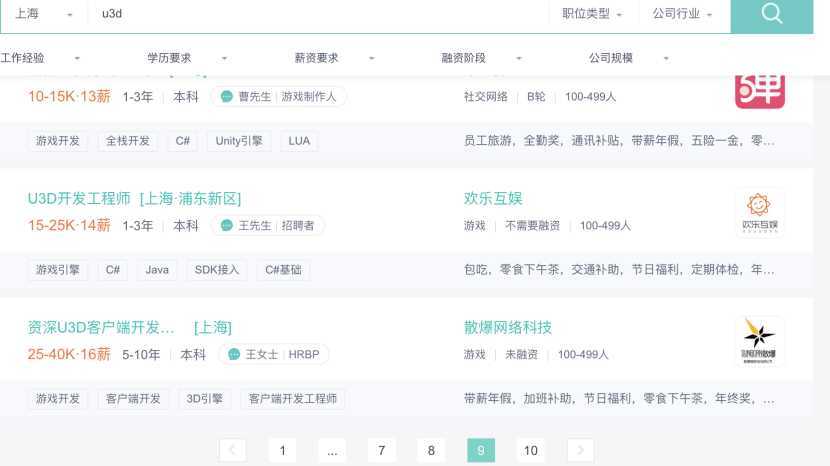Viewport: 830px width, 466px height.
Task: Open the 公司规模 filter
Action: (x=629, y=58)
